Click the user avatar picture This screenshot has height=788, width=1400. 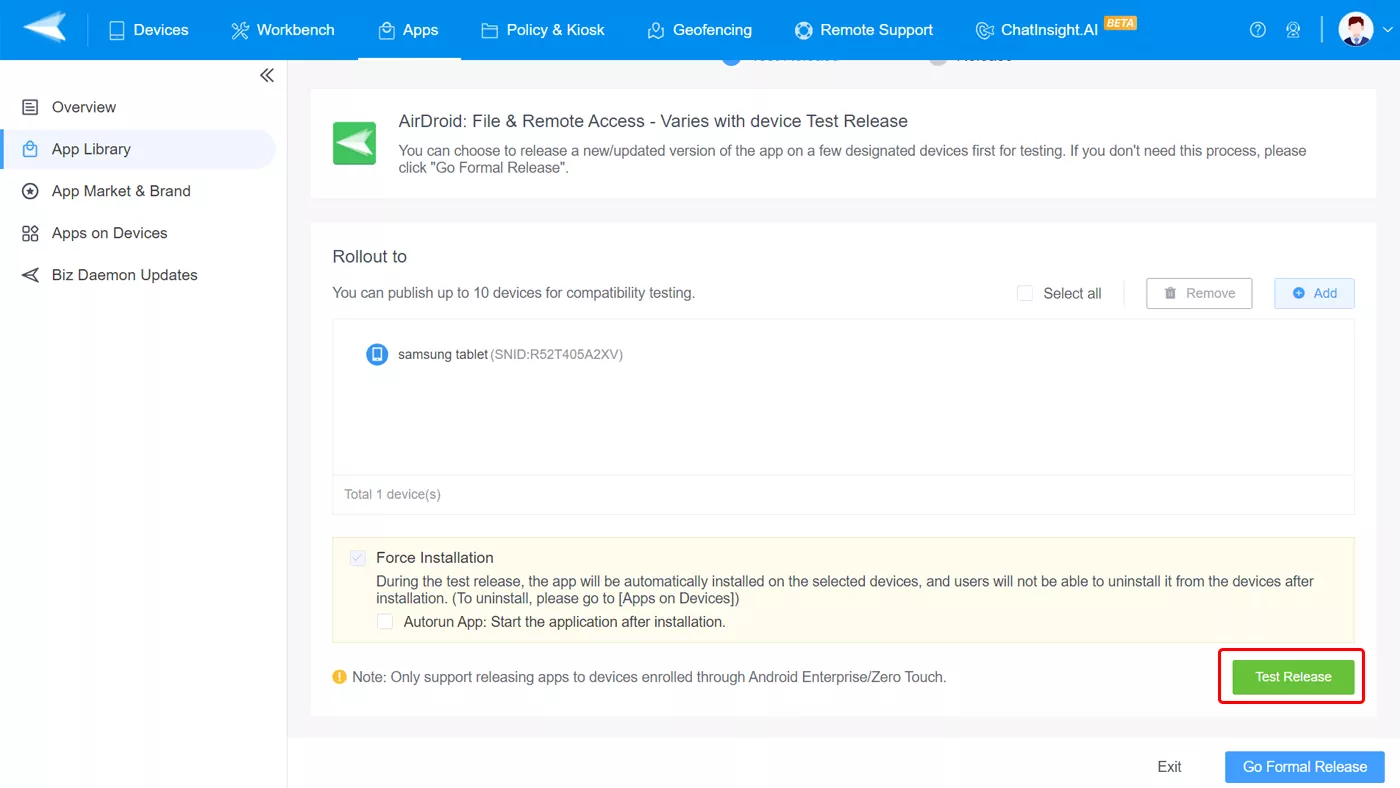(1356, 29)
